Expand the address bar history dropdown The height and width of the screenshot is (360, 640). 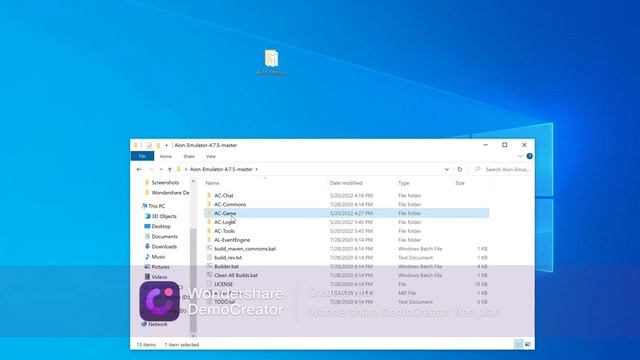pos(447,169)
